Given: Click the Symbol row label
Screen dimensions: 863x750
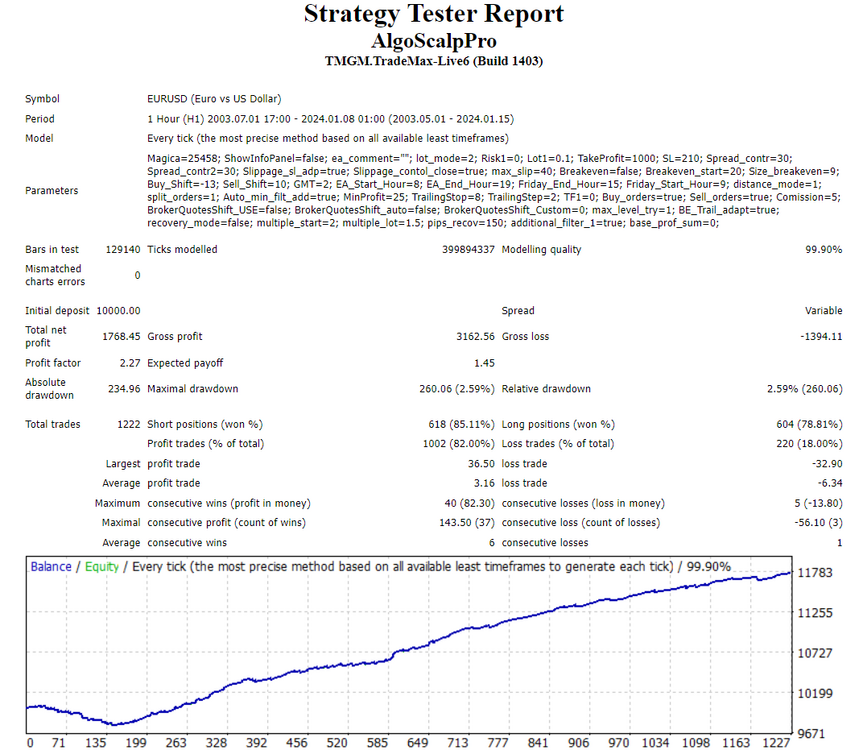Looking at the screenshot, I should [x=42, y=98].
